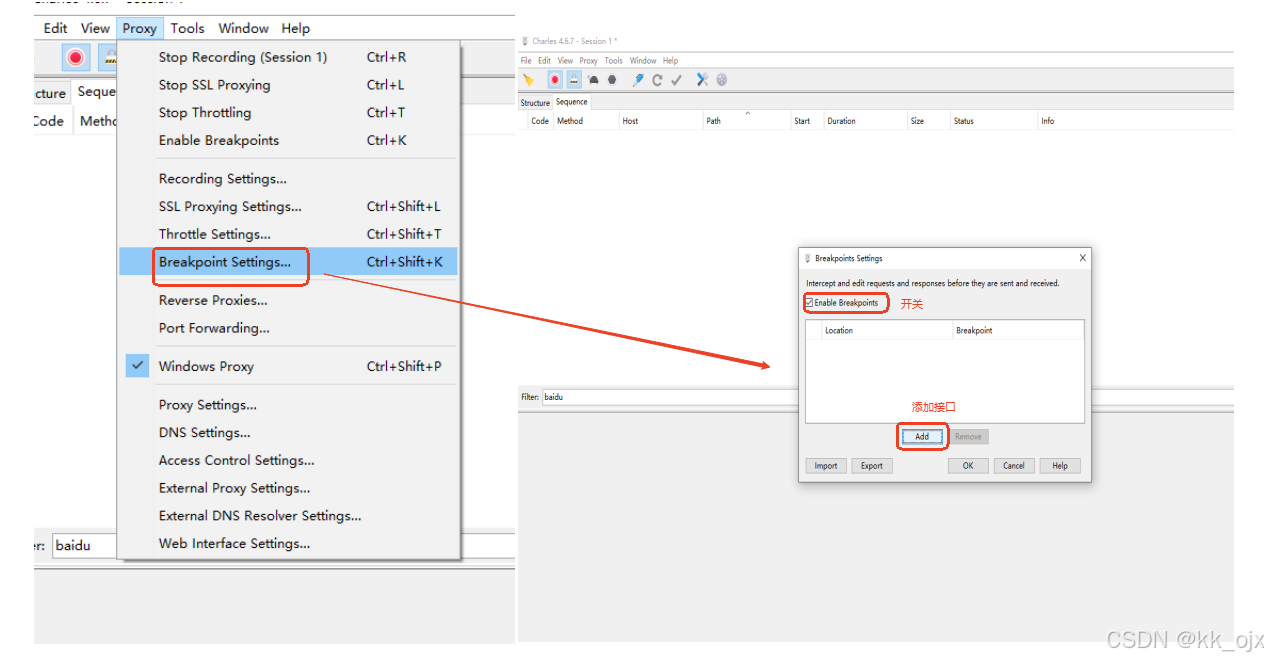Toggle the hexagon breakpoints icon in the right window toolbar
1268x661 pixels.
point(612,80)
